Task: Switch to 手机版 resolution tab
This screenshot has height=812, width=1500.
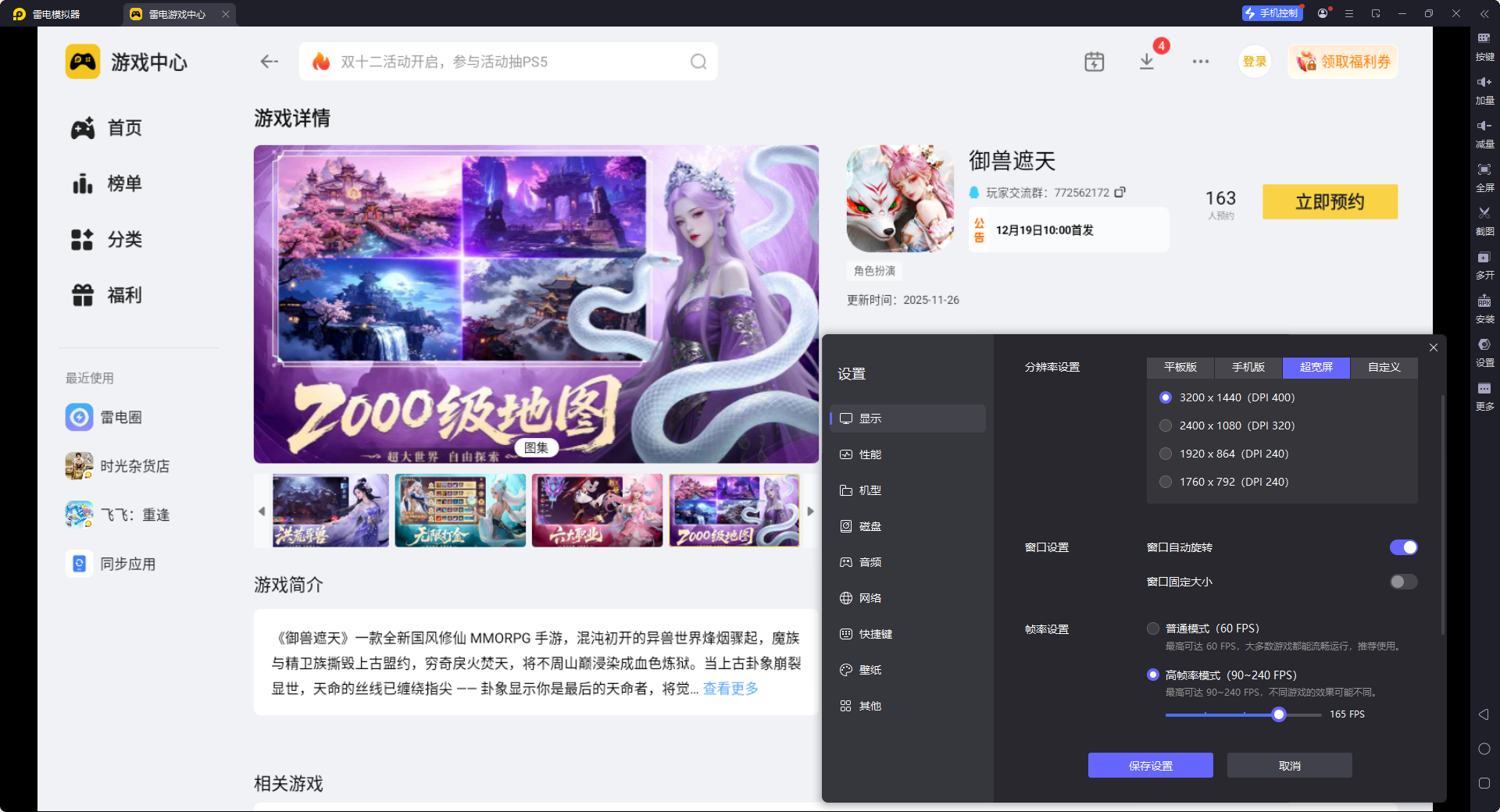Action: pyautogui.click(x=1248, y=367)
